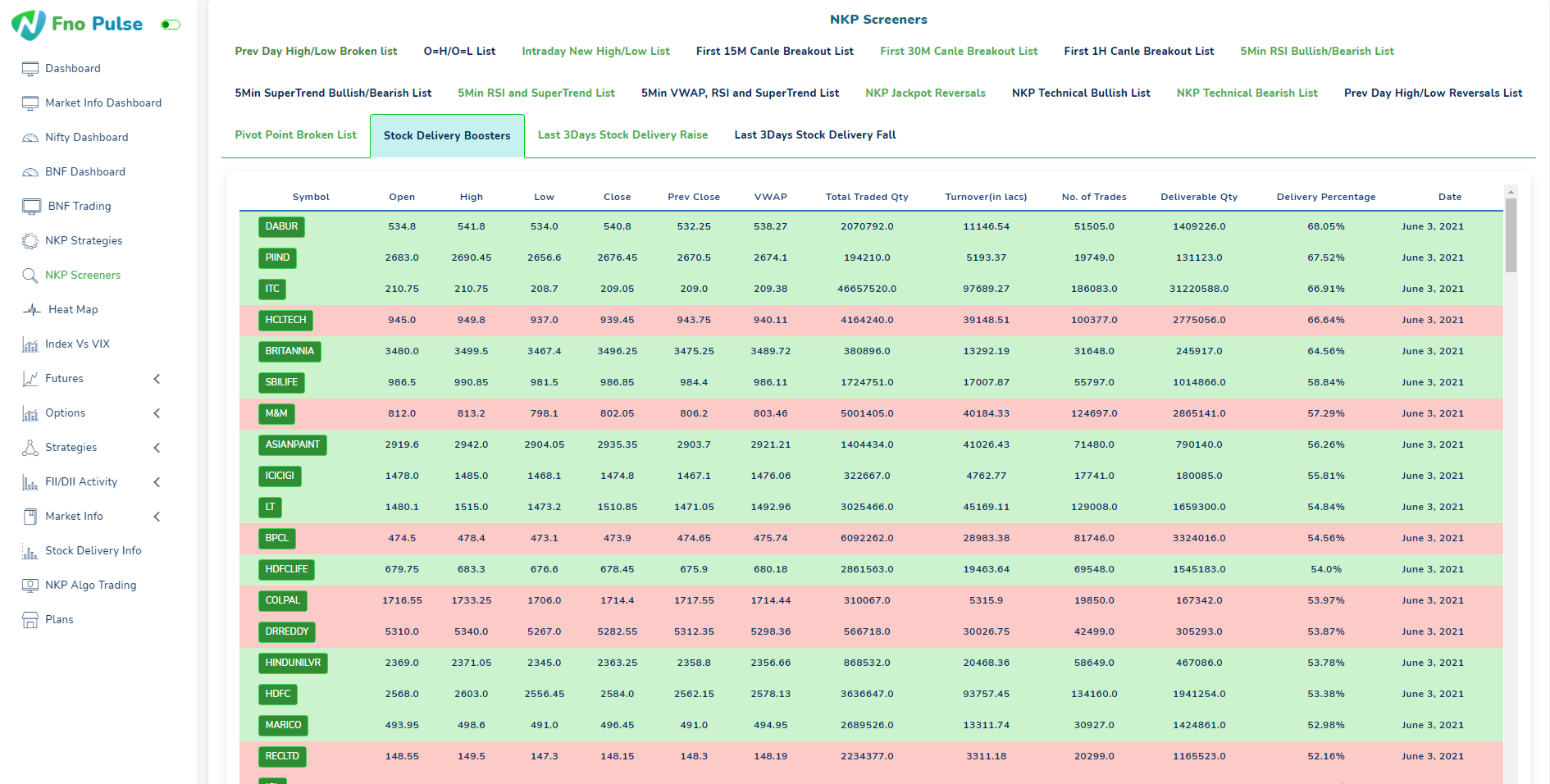Click the VWAP column header

point(771,197)
